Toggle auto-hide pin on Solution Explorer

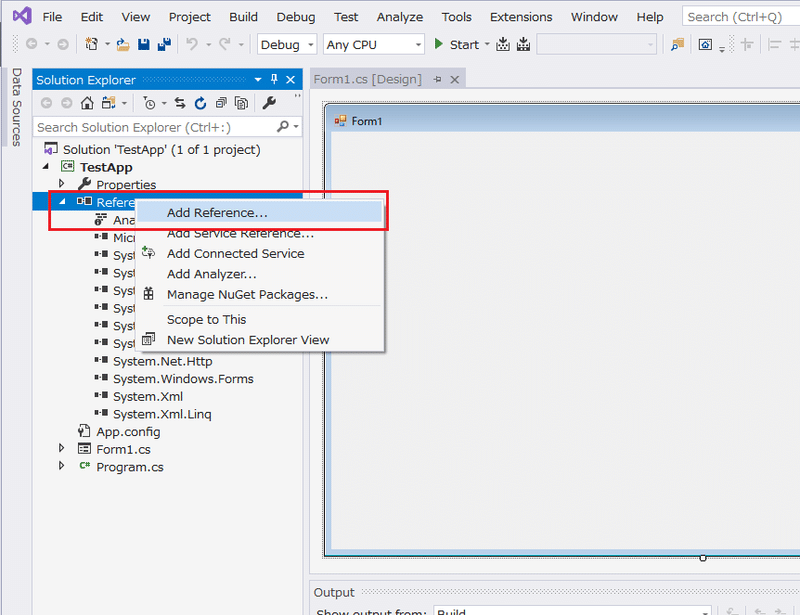(x=274, y=79)
